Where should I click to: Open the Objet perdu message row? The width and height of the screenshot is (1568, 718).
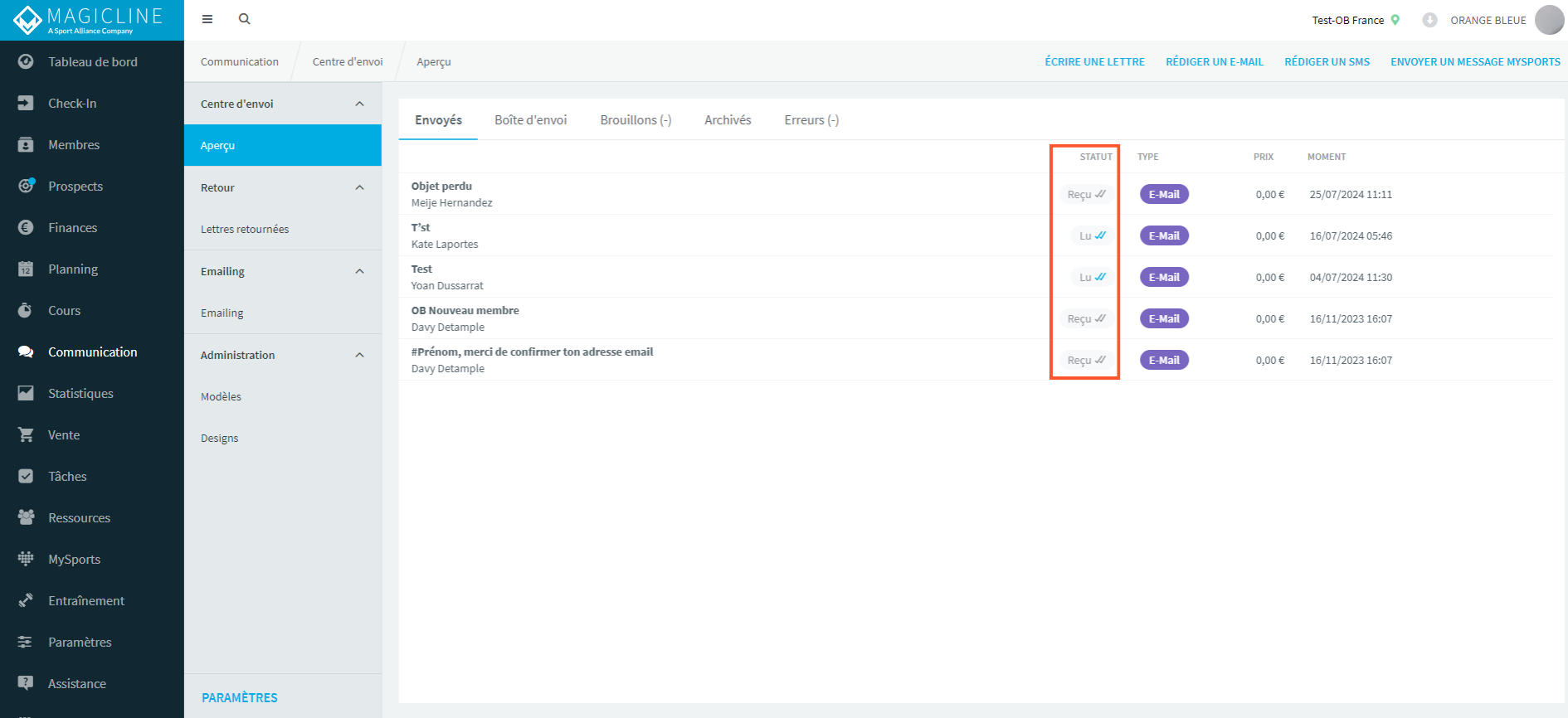[x=976, y=194]
